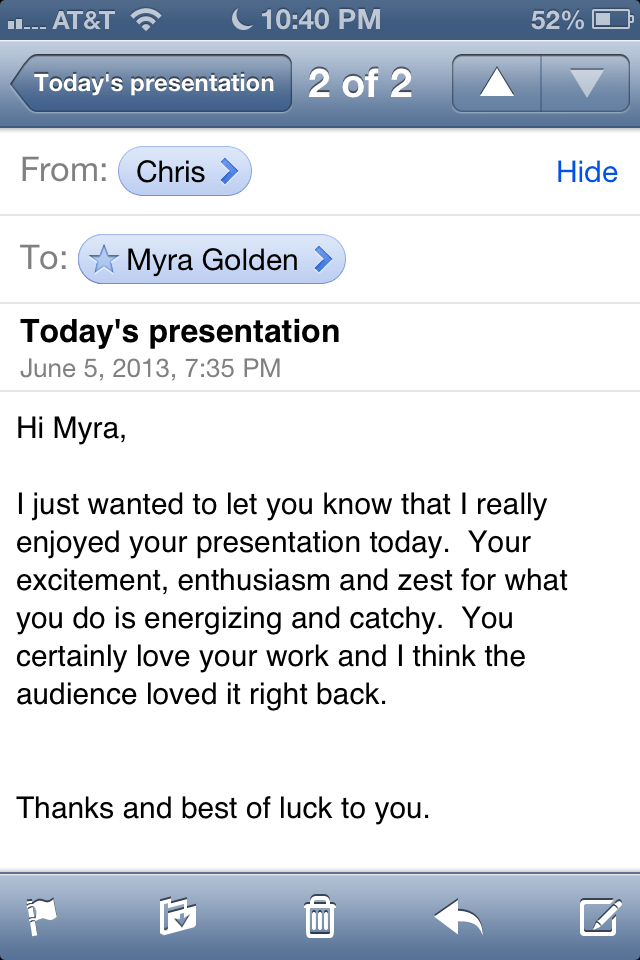Tap the VIP star beside Myra Golden
This screenshot has width=640, height=960.
tap(103, 260)
